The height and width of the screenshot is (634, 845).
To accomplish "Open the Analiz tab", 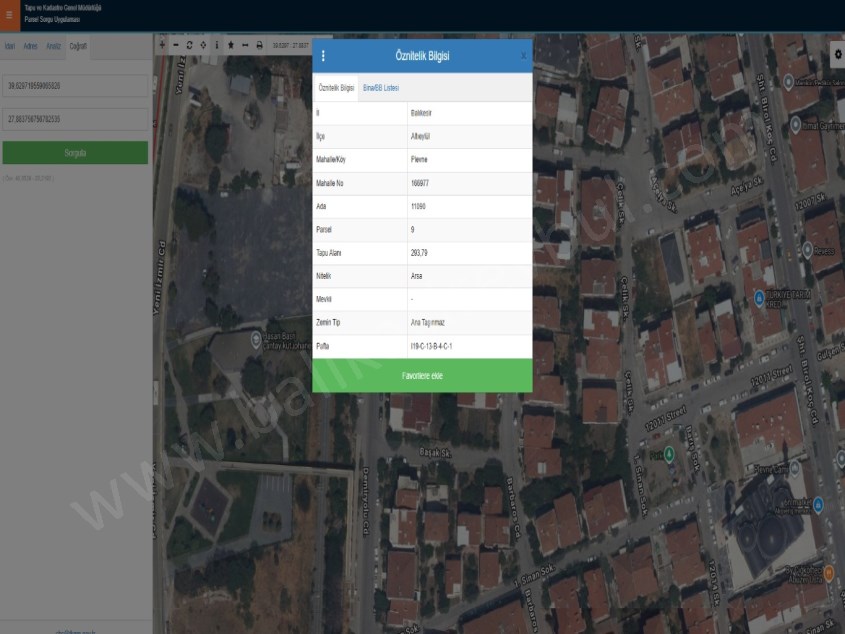I will (x=53, y=46).
